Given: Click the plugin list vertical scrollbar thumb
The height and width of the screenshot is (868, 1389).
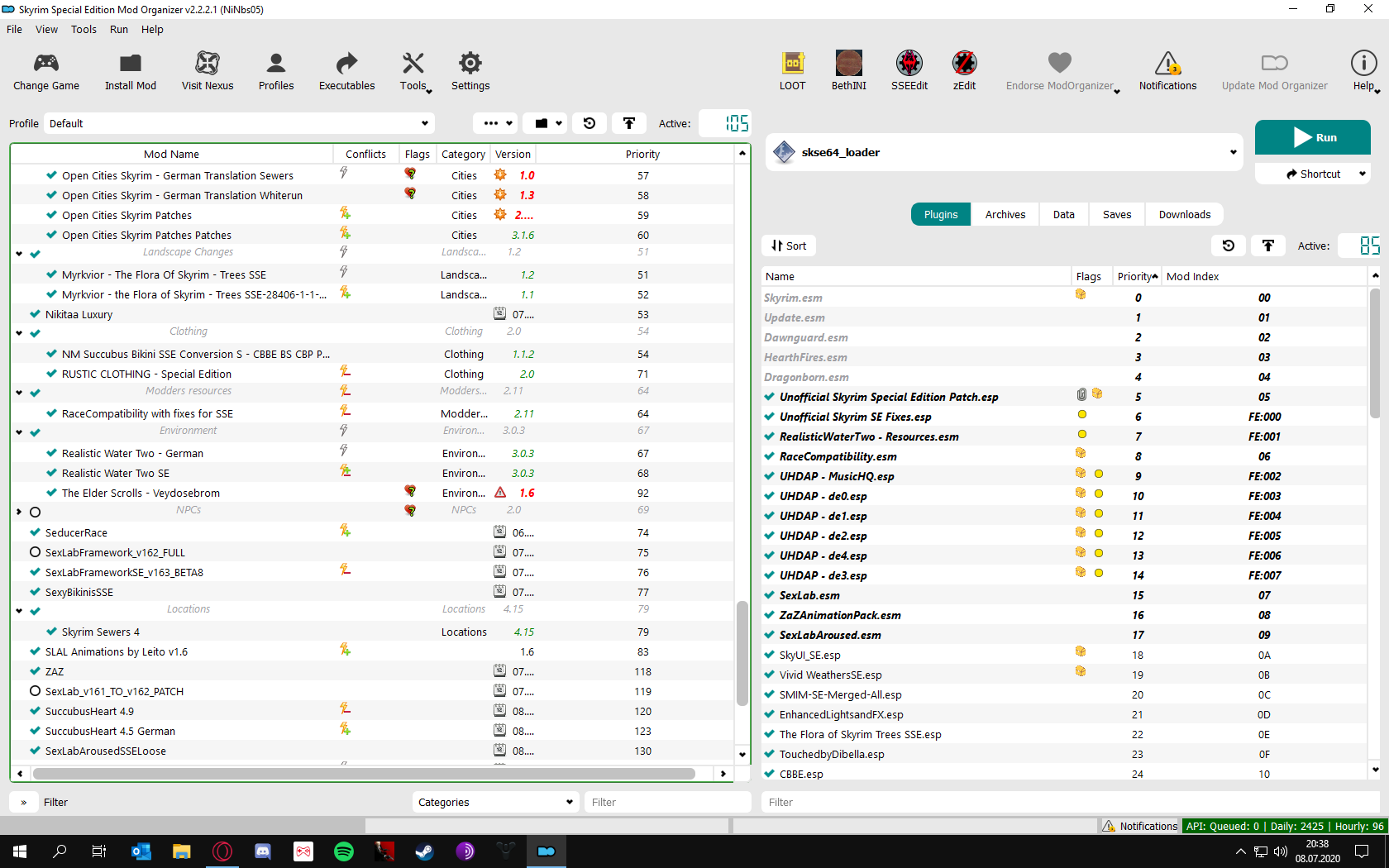Looking at the screenshot, I should (1375, 353).
